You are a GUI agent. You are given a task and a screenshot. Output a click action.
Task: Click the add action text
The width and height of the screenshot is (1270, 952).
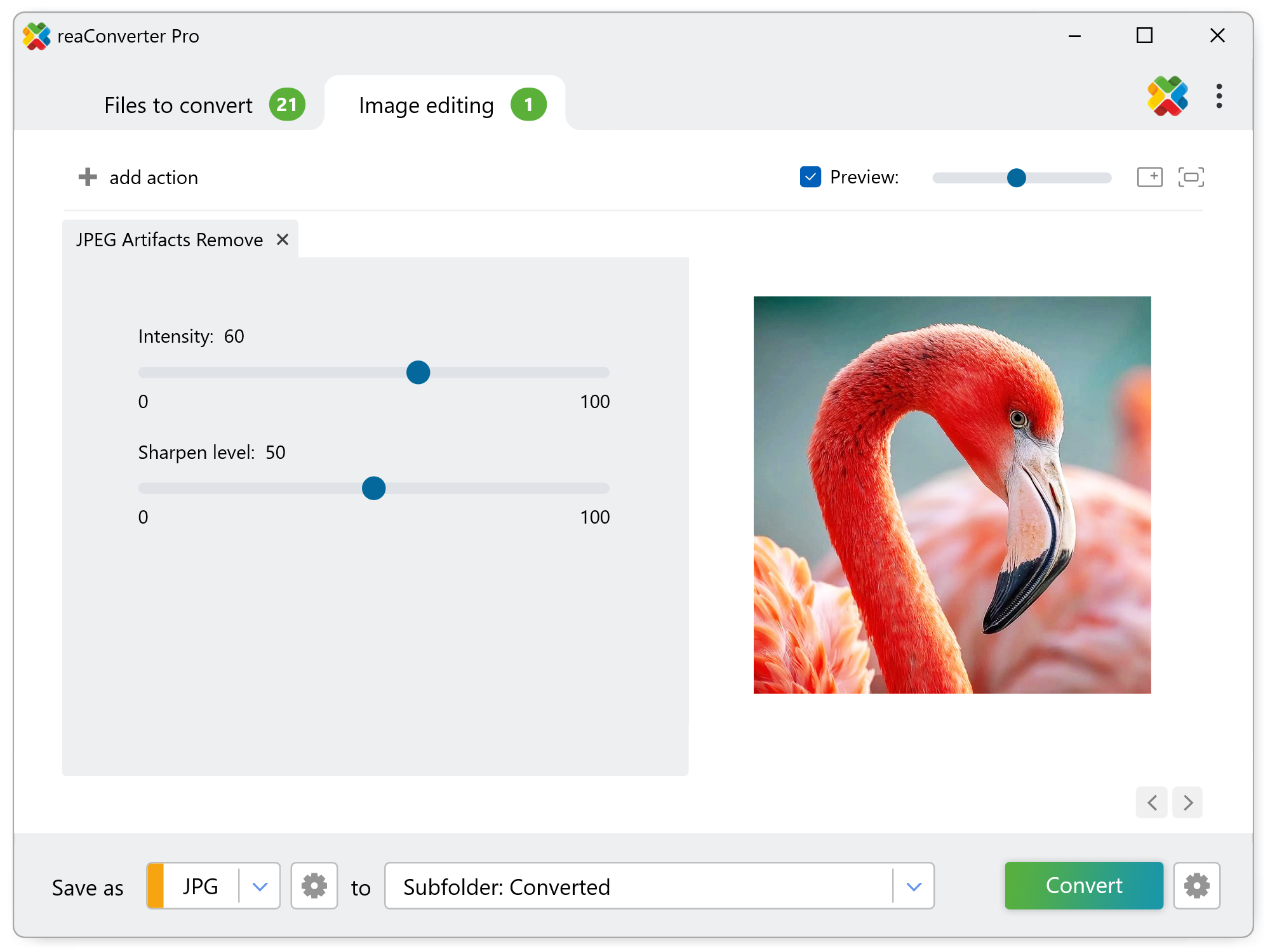(x=154, y=178)
